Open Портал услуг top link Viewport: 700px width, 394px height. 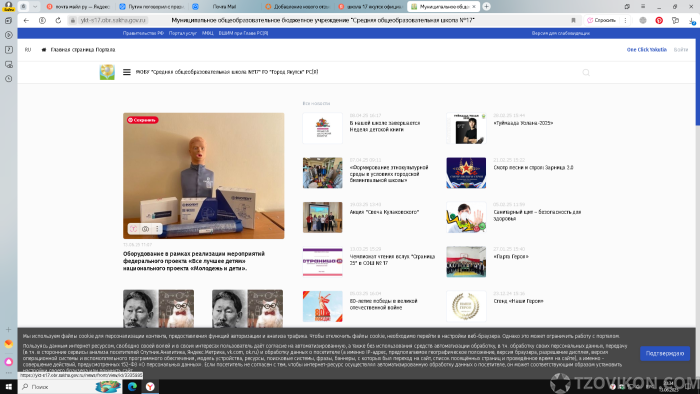(183, 33)
